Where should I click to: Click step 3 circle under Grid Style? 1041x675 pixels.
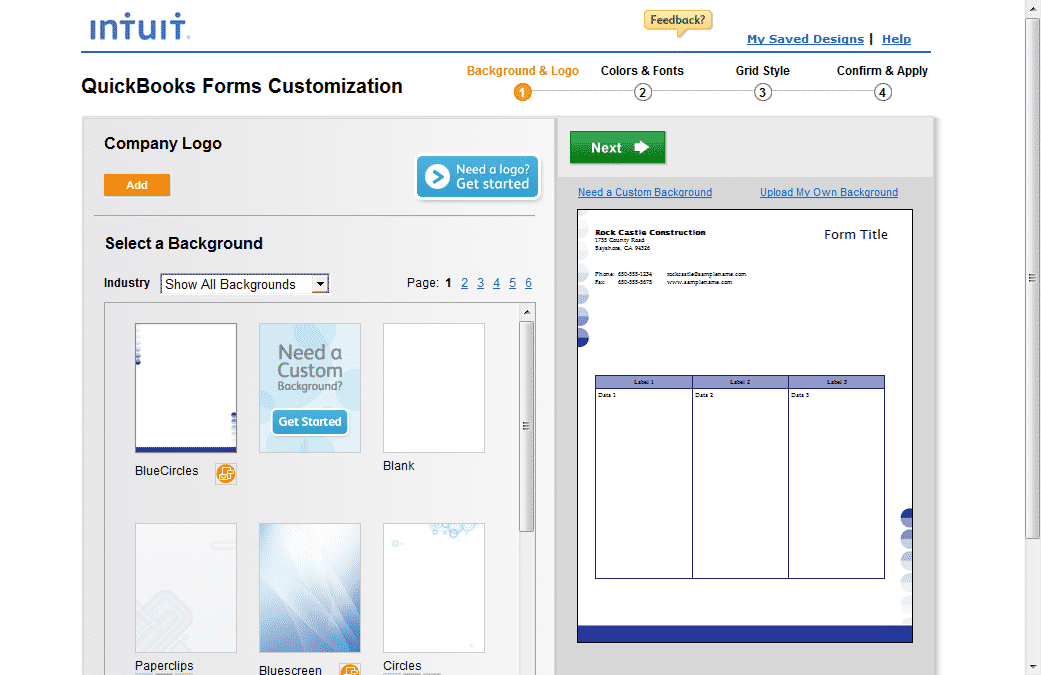[762, 92]
